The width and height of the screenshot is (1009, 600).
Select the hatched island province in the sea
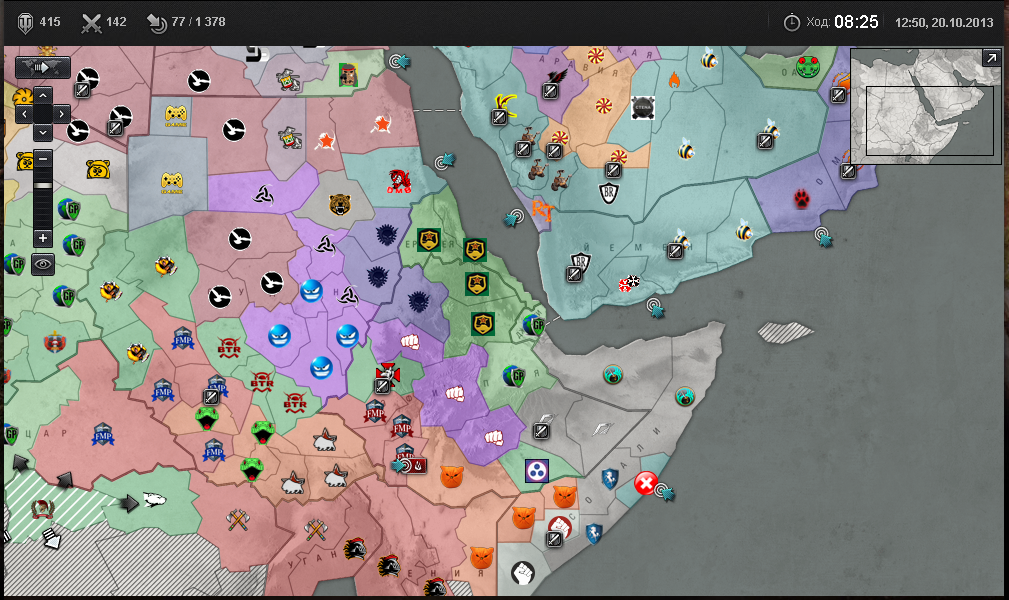pos(785,332)
